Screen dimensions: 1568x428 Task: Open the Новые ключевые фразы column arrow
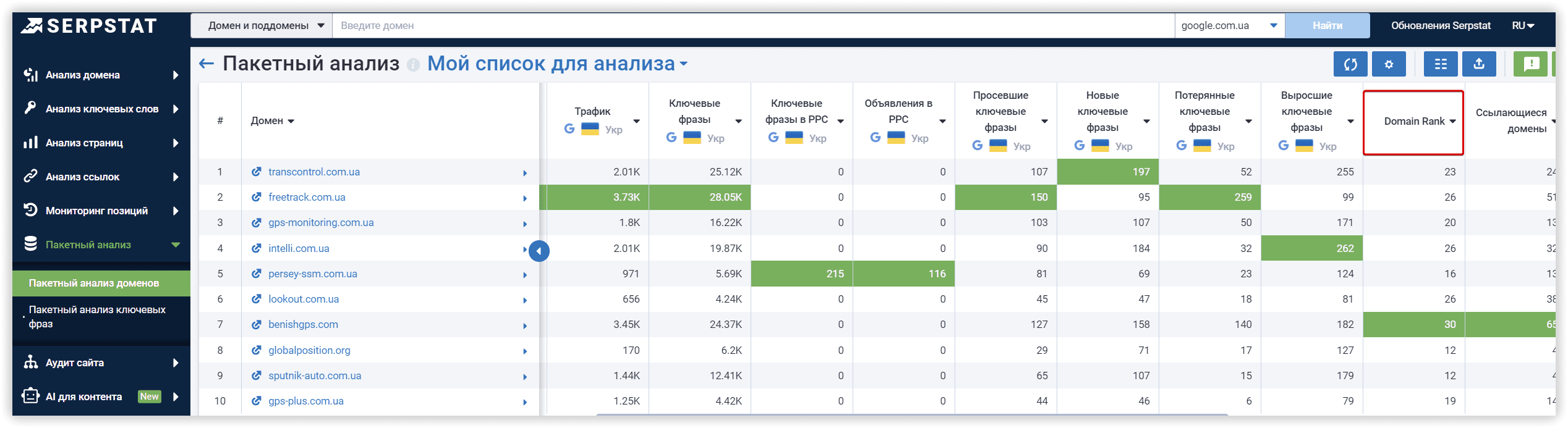point(1146,121)
